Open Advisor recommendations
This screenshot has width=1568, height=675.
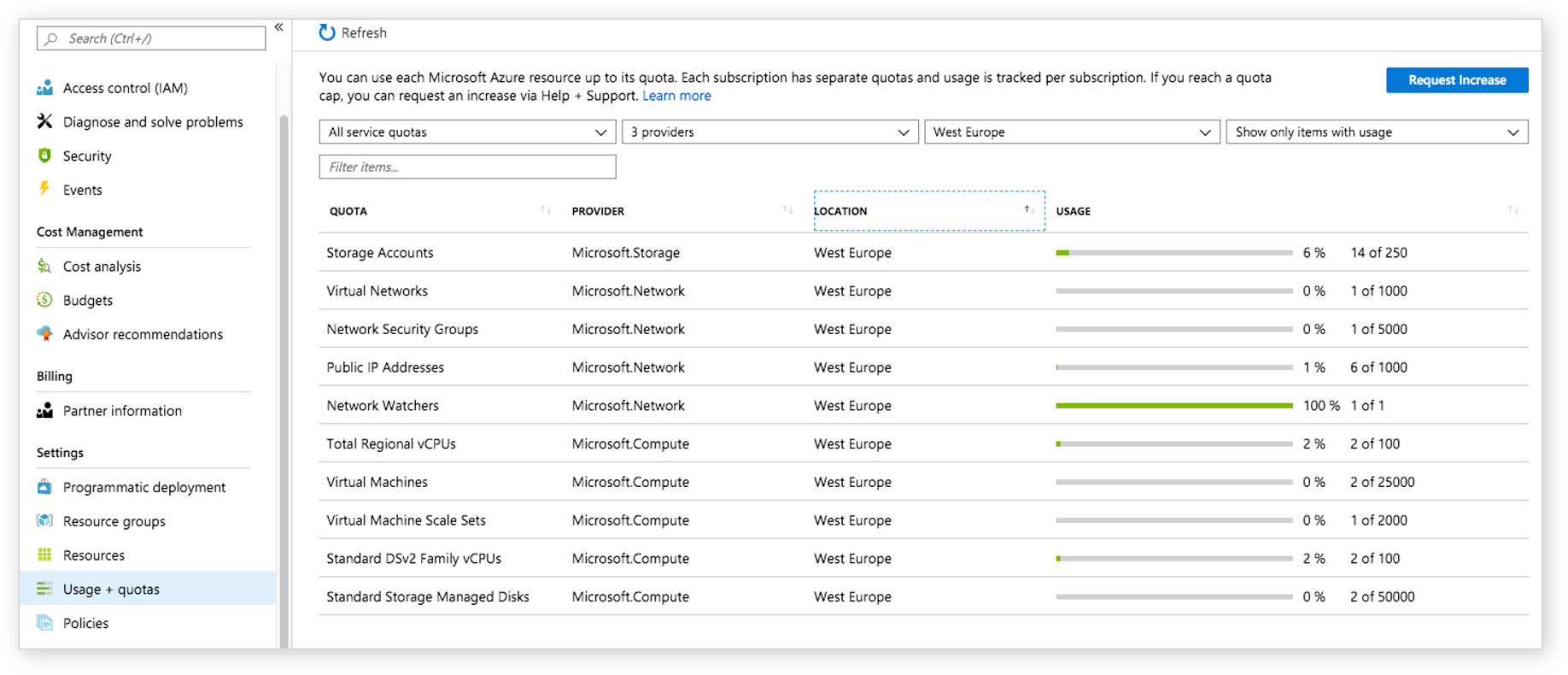point(143,334)
